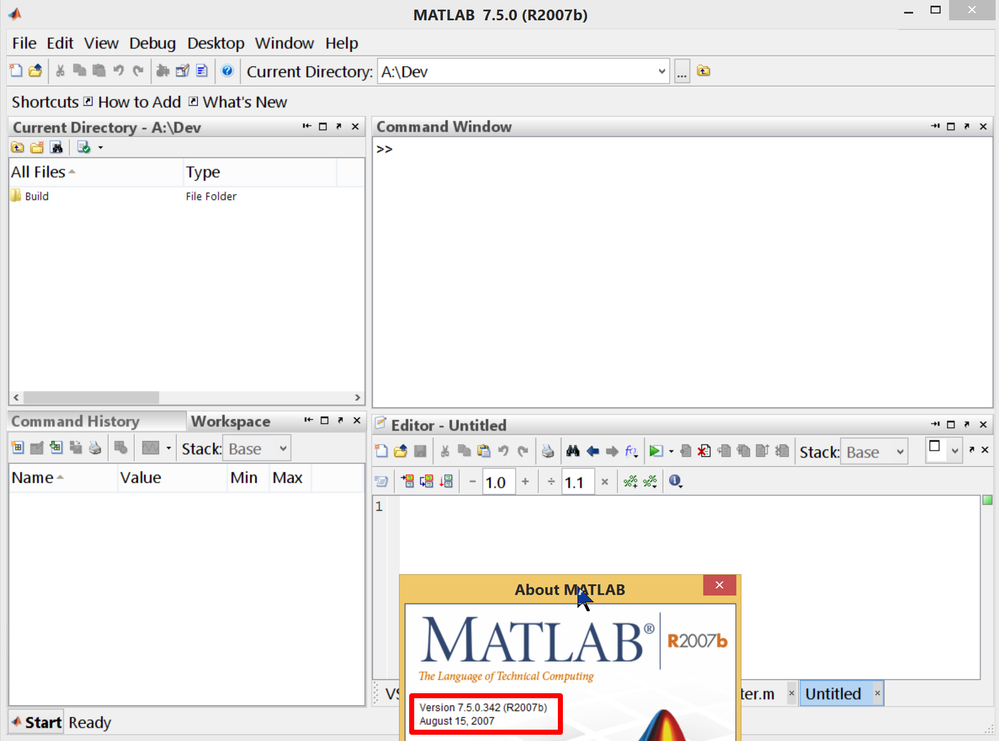This screenshot has height=741, width=999.
Task: Expand the Editor Stack dropdown
Action: coord(900,452)
